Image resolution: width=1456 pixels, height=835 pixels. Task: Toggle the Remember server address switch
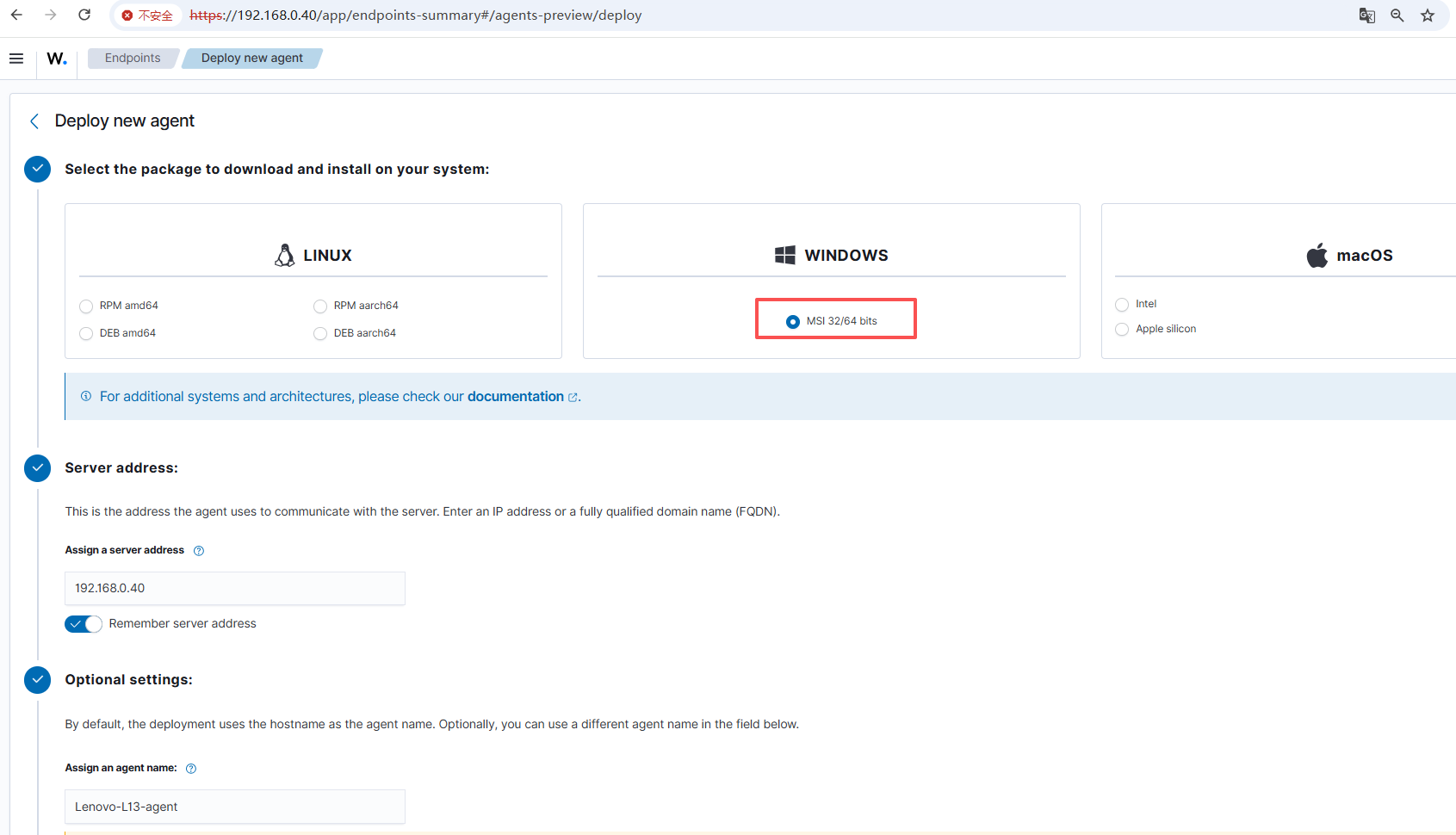(84, 624)
